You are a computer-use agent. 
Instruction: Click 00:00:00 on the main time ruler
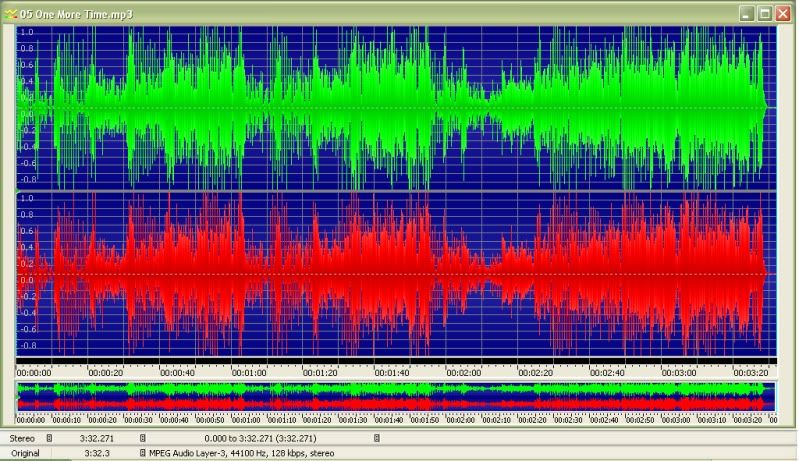(x=34, y=373)
